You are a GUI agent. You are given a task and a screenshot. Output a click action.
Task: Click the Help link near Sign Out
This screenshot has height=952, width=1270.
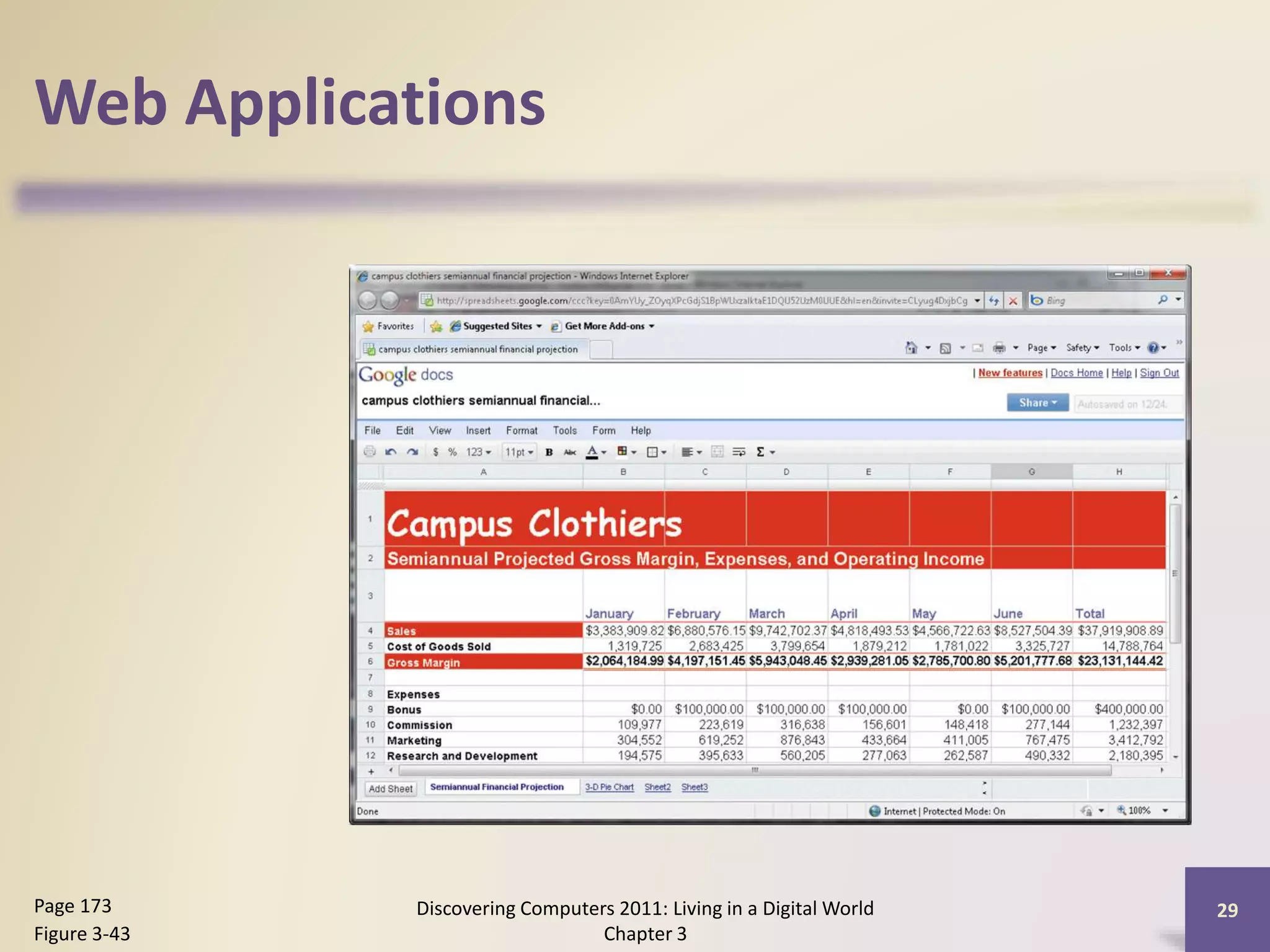tap(1121, 372)
